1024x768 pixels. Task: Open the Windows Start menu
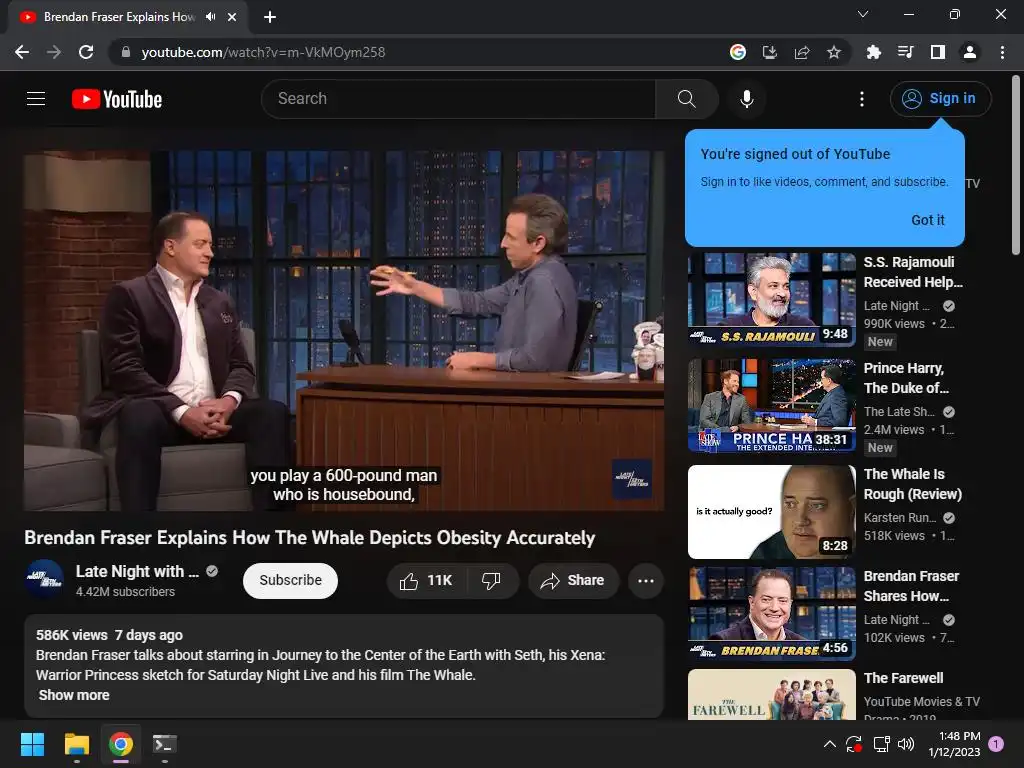coord(32,744)
